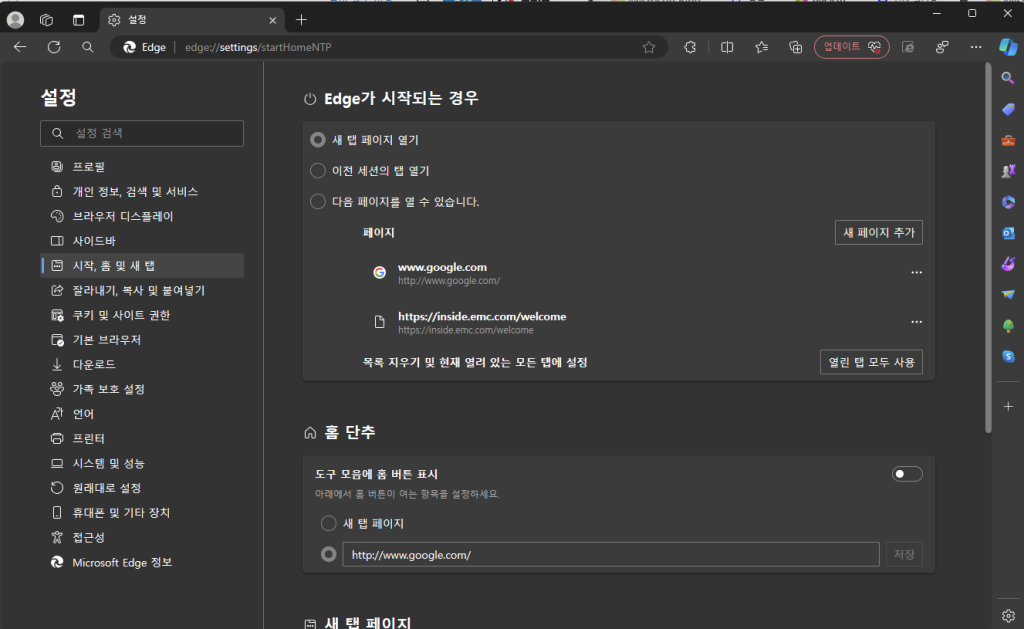The height and width of the screenshot is (629, 1024).
Task: Select the 새 탭 페이지 열기 radio button
Action: (318, 140)
